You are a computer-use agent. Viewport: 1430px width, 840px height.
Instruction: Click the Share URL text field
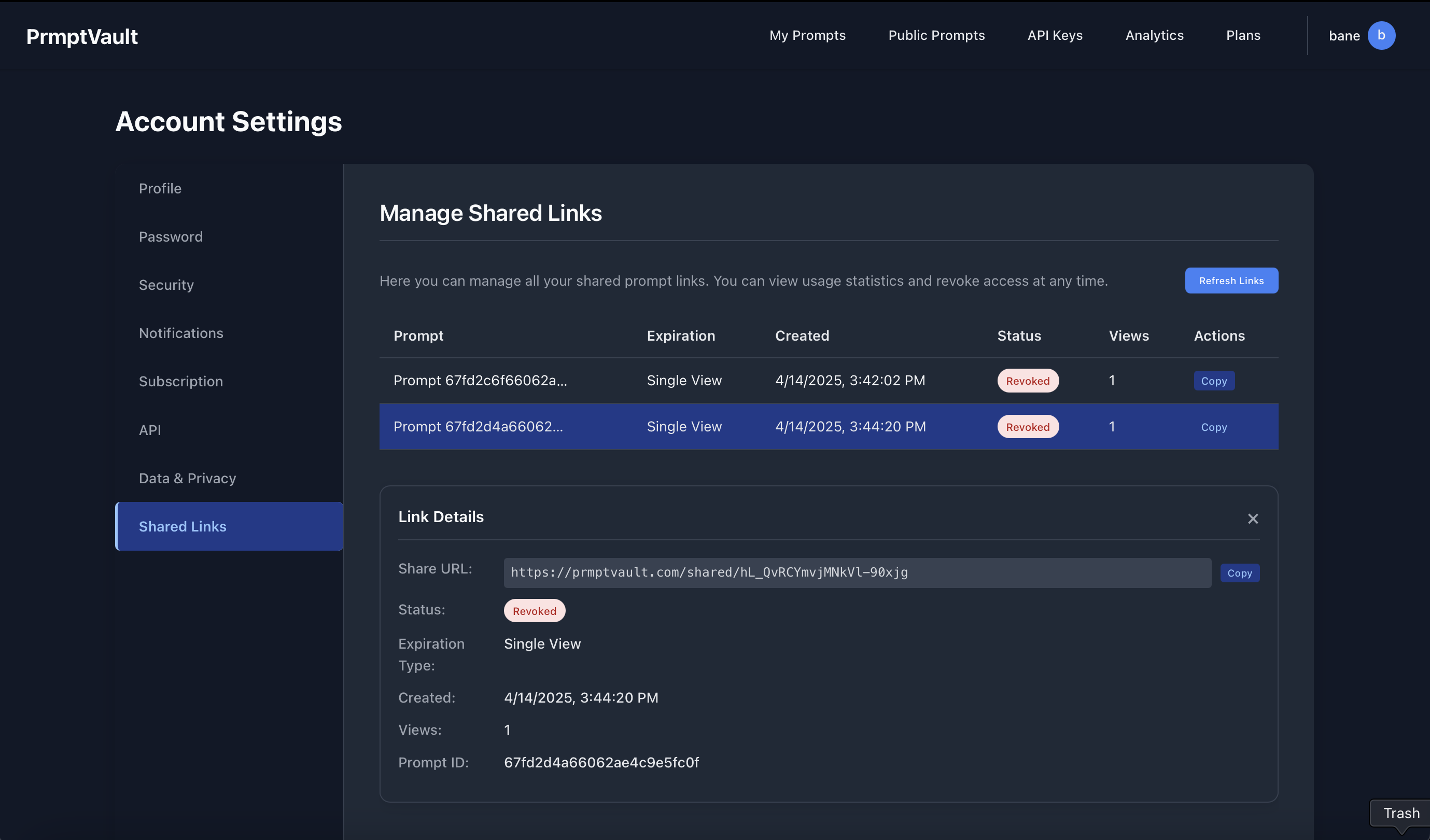coord(857,572)
